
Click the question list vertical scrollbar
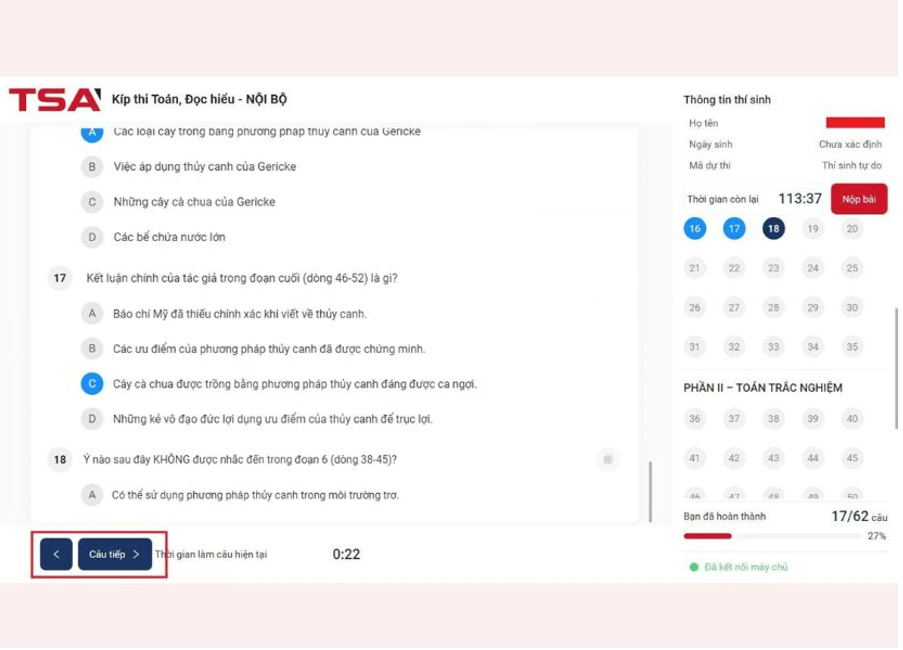tap(650, 490)
